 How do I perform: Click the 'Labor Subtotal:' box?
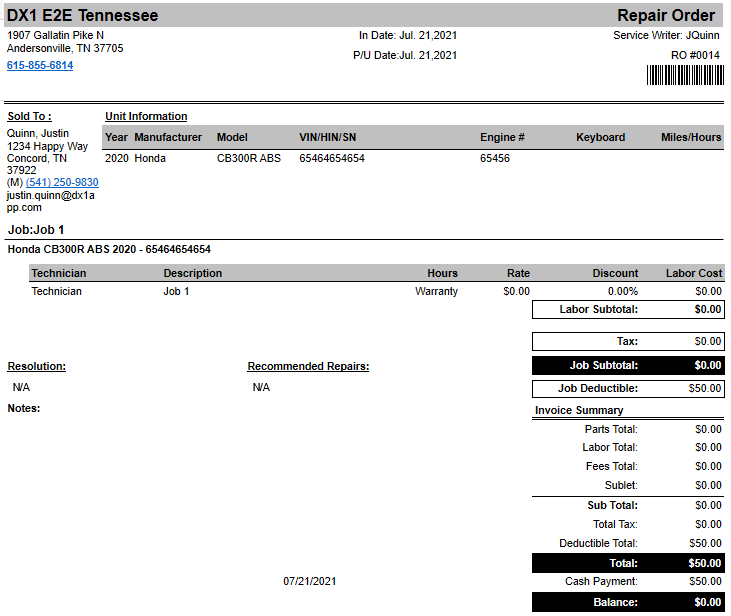pyautogui.click(x=628, y=310)
